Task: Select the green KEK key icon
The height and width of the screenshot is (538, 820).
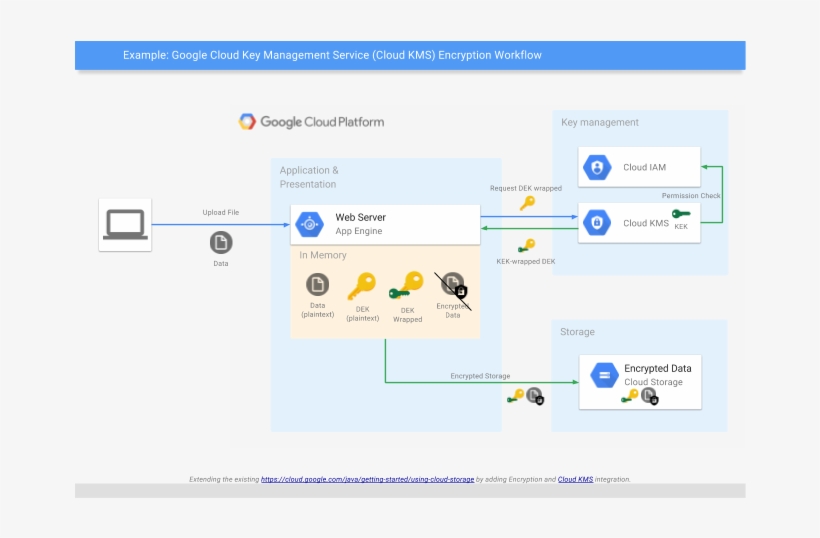Action: 681,214
